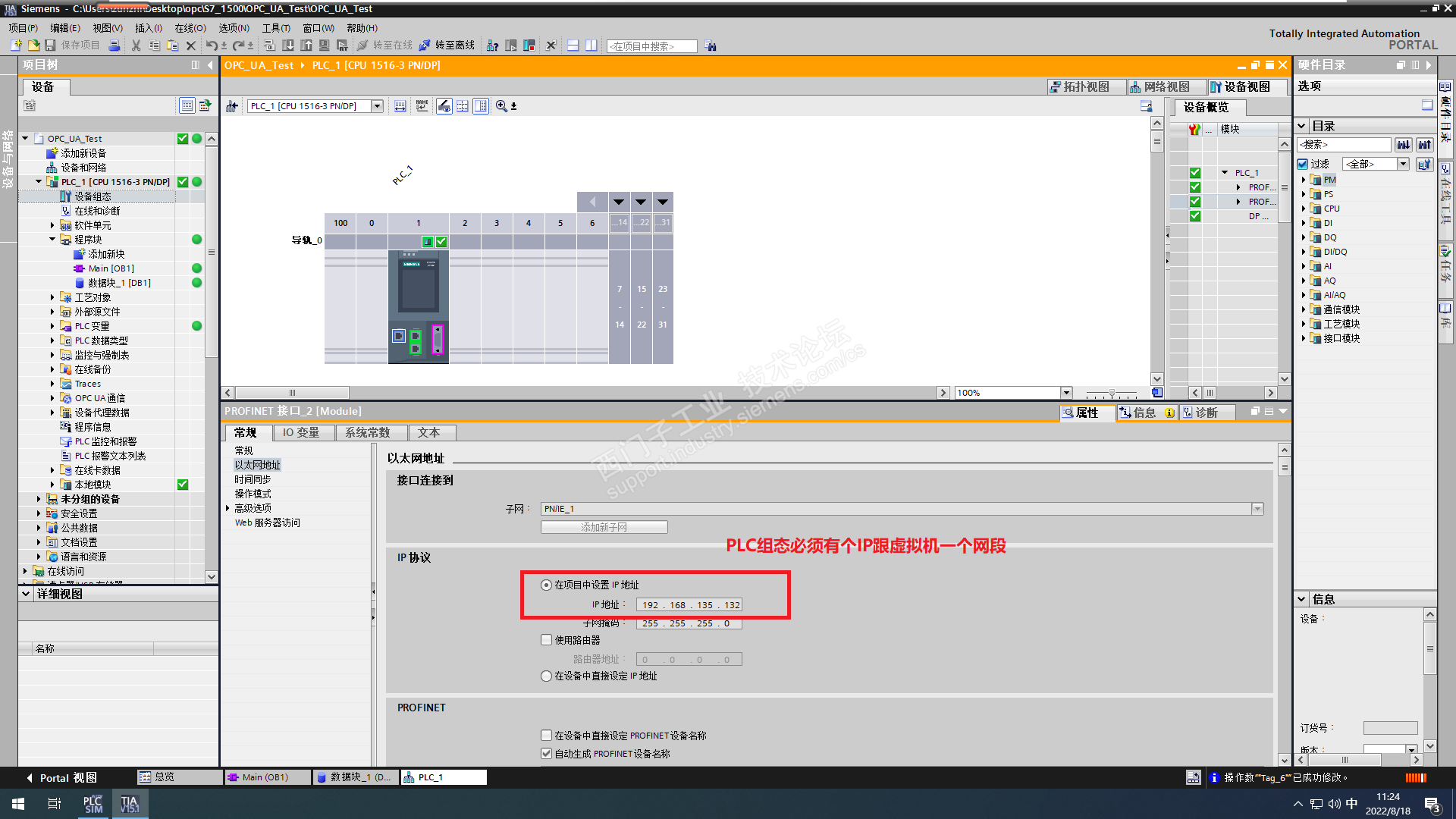
Task: Open the Online (在线) menu
Action: click(190, 28)
